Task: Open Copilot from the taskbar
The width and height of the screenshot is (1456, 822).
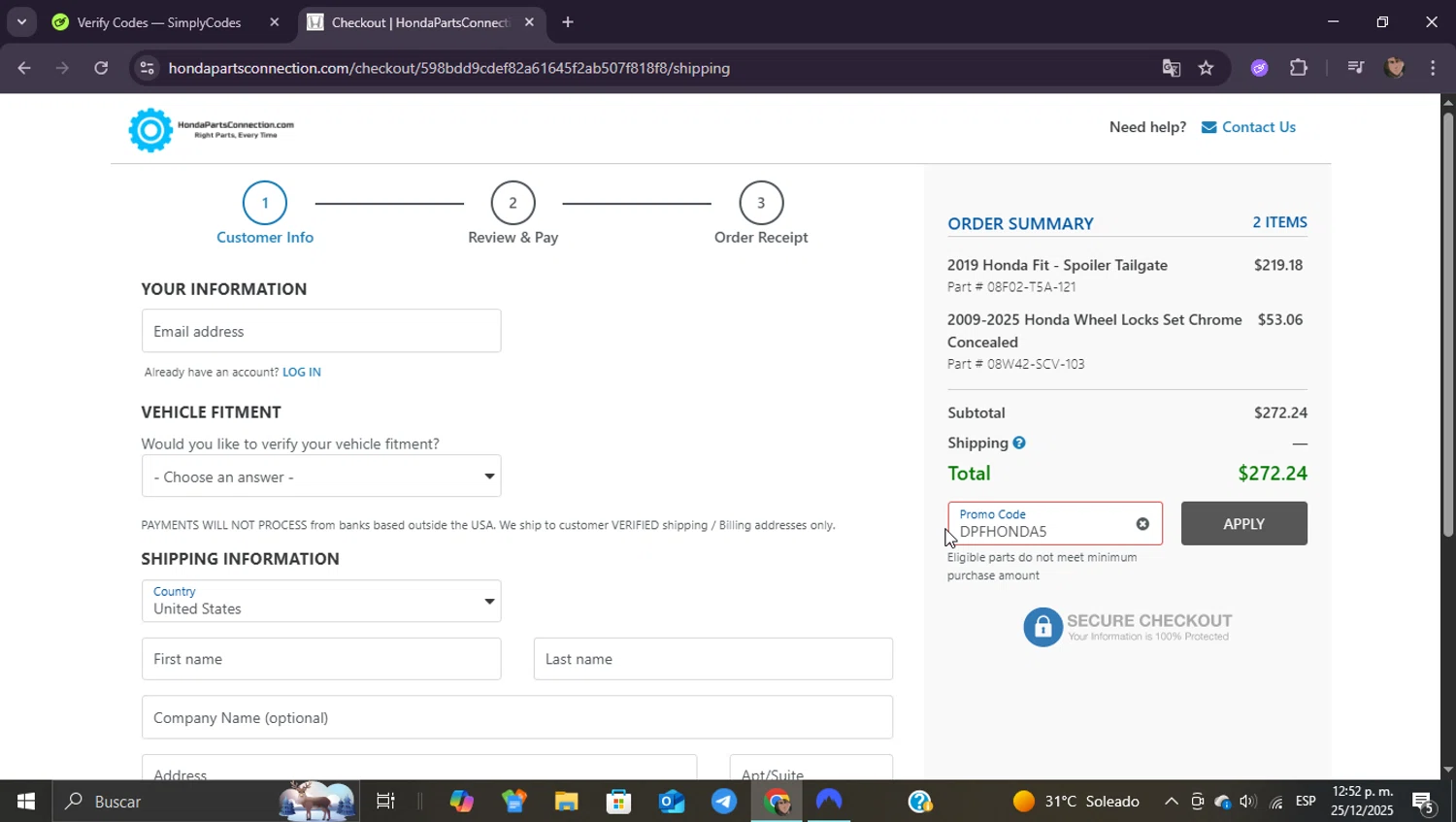Action: tap(461, 802)
